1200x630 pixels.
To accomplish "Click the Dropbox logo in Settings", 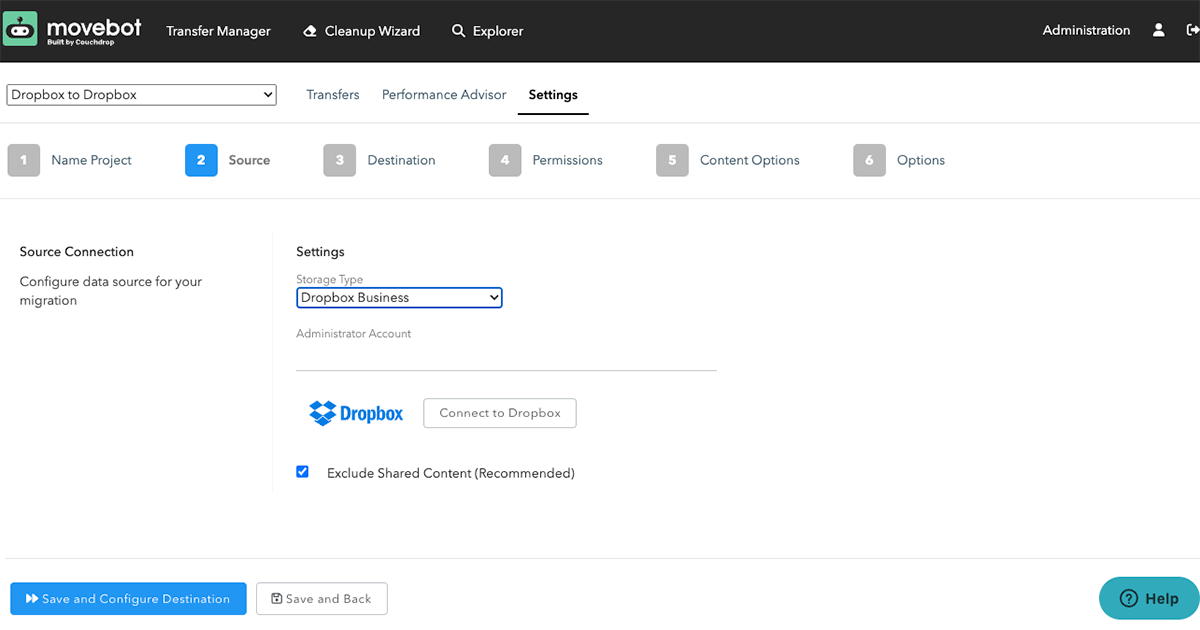I will [356, 413].
